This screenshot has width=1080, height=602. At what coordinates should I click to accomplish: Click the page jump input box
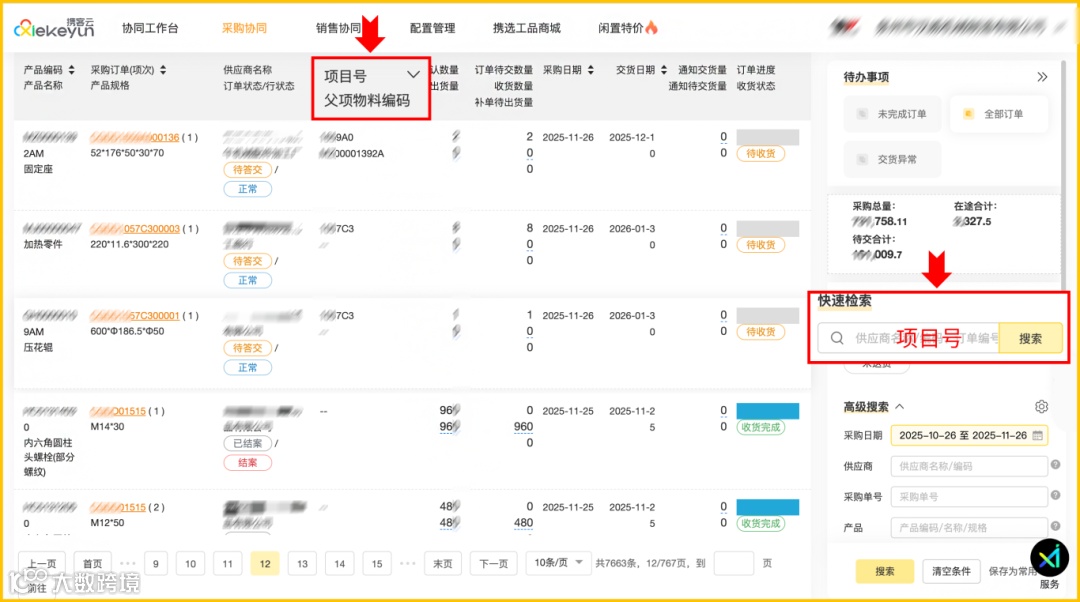coord(734,563)
